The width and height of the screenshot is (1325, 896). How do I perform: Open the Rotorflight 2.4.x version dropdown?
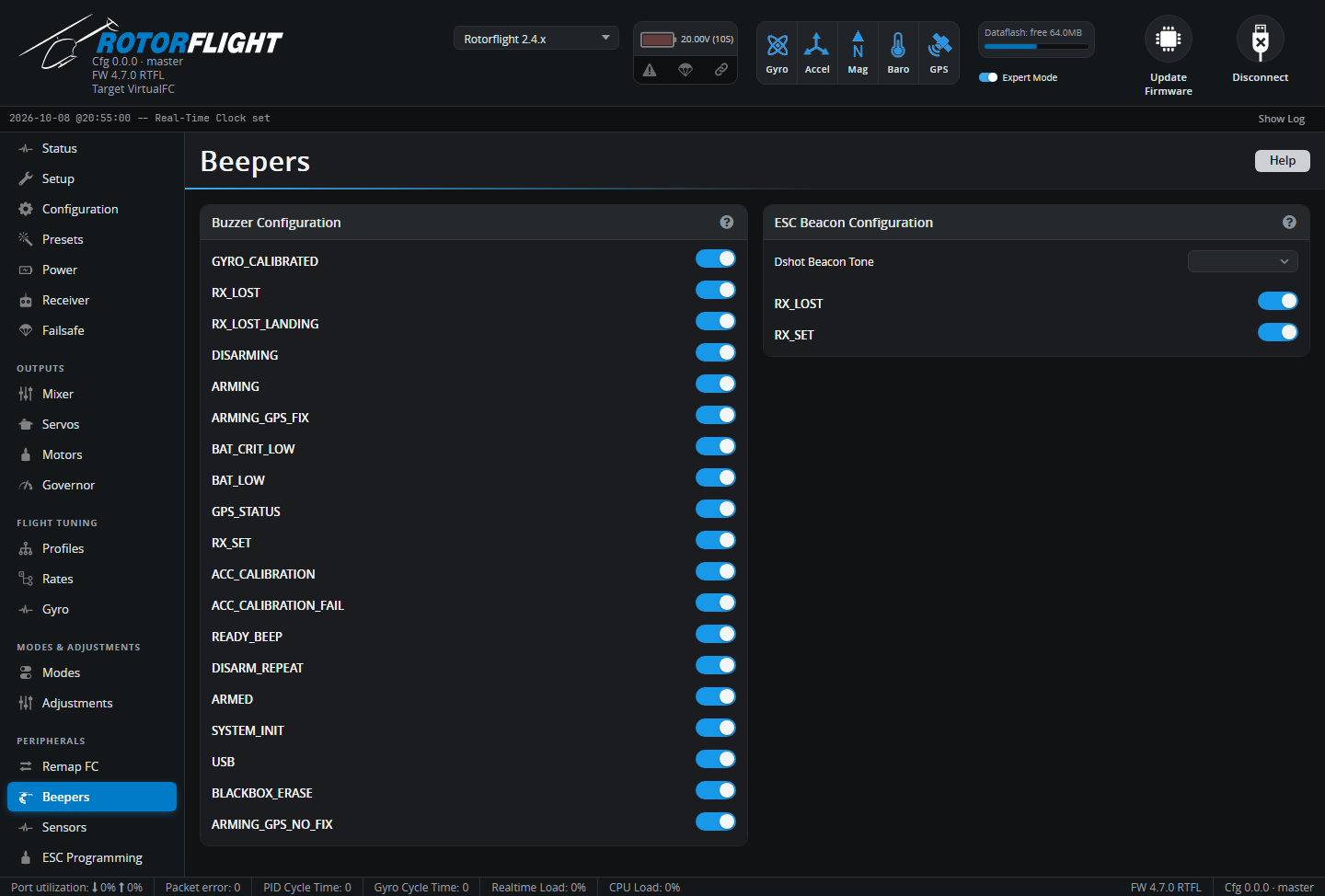coord(536,39)
